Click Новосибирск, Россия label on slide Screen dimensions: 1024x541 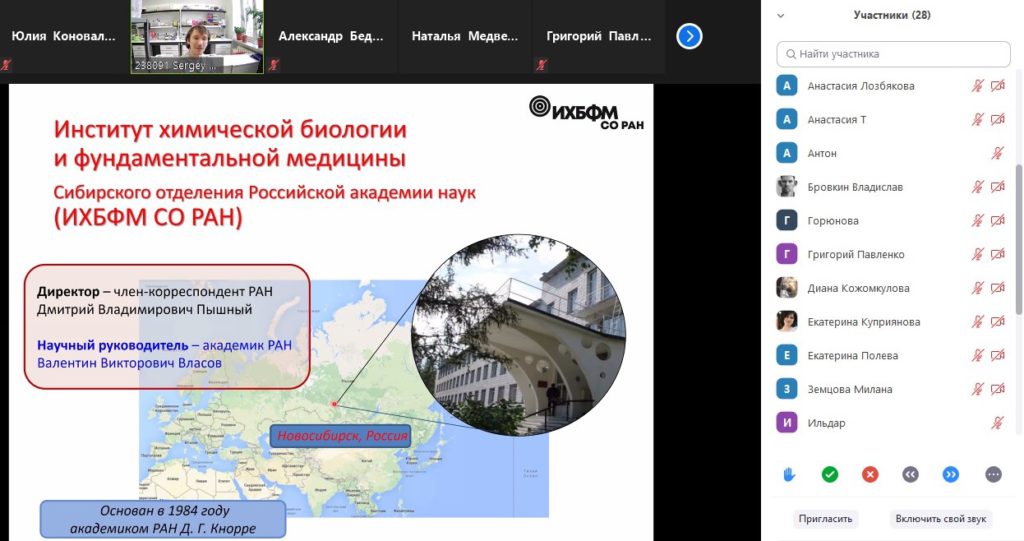[x=340, y=436]
